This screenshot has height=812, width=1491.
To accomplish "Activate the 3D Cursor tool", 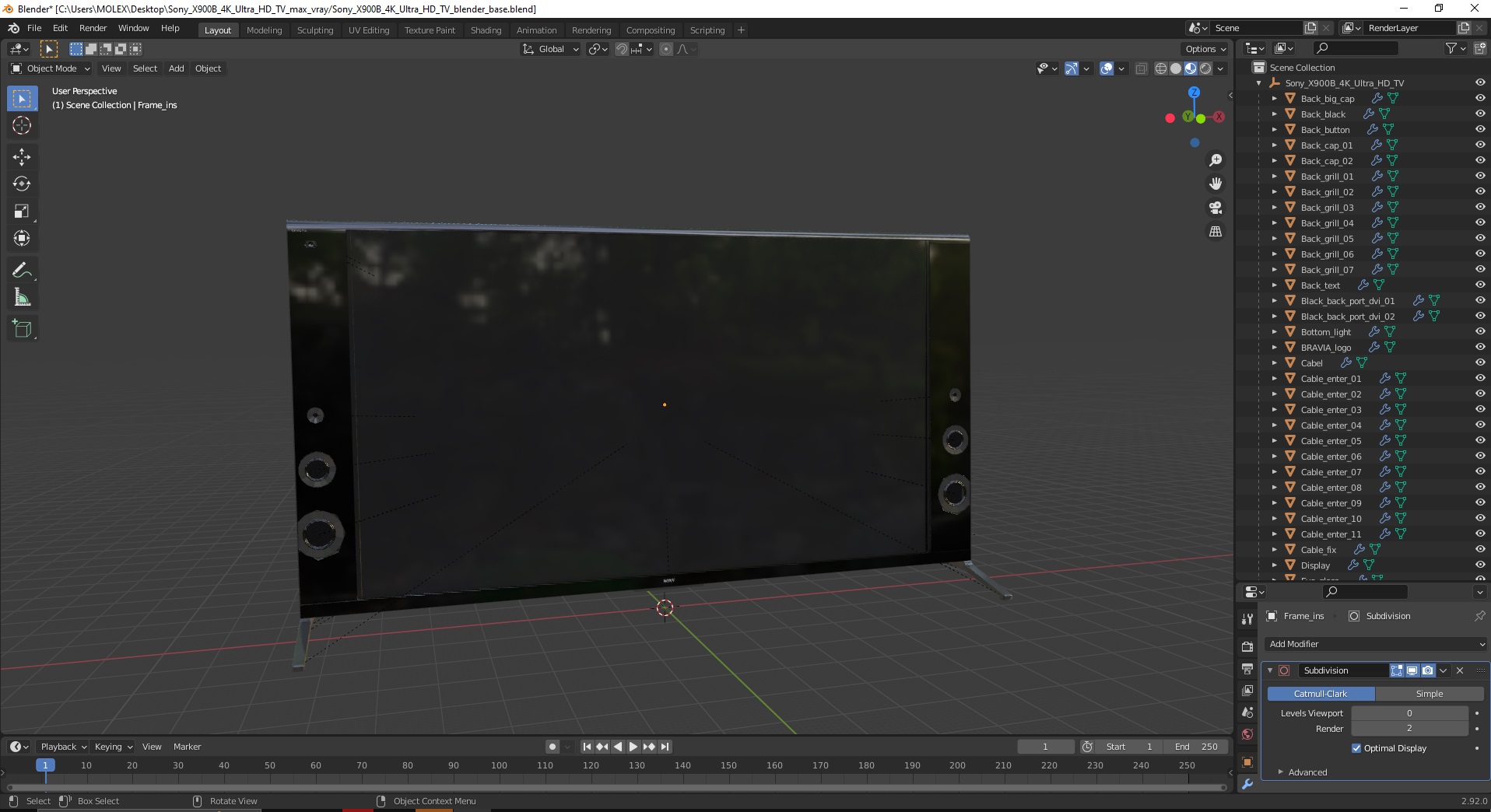I will pos(22,125).
